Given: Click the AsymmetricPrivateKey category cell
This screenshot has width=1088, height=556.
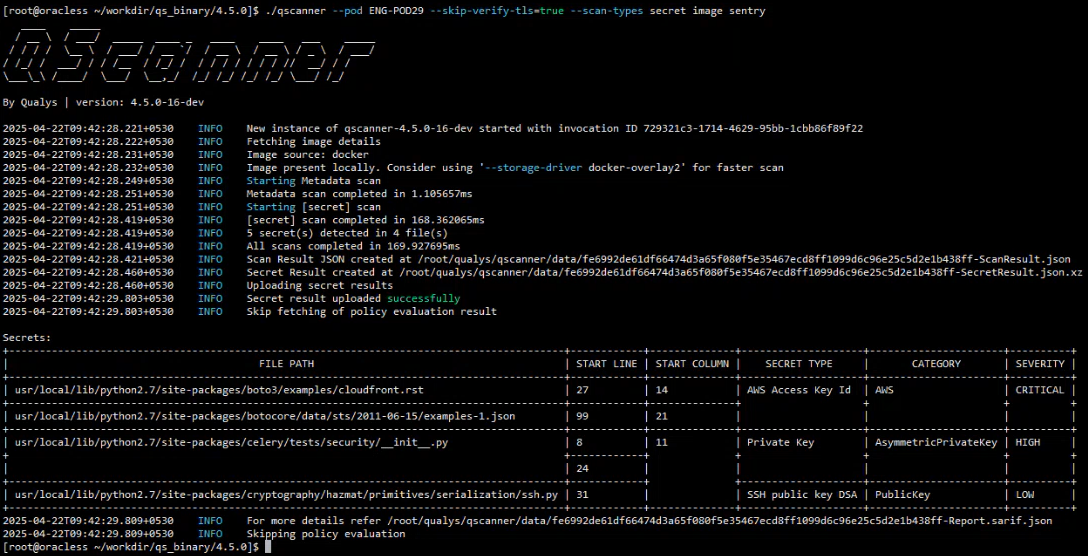Looking at the screenshot, I should tap(936, 442).
